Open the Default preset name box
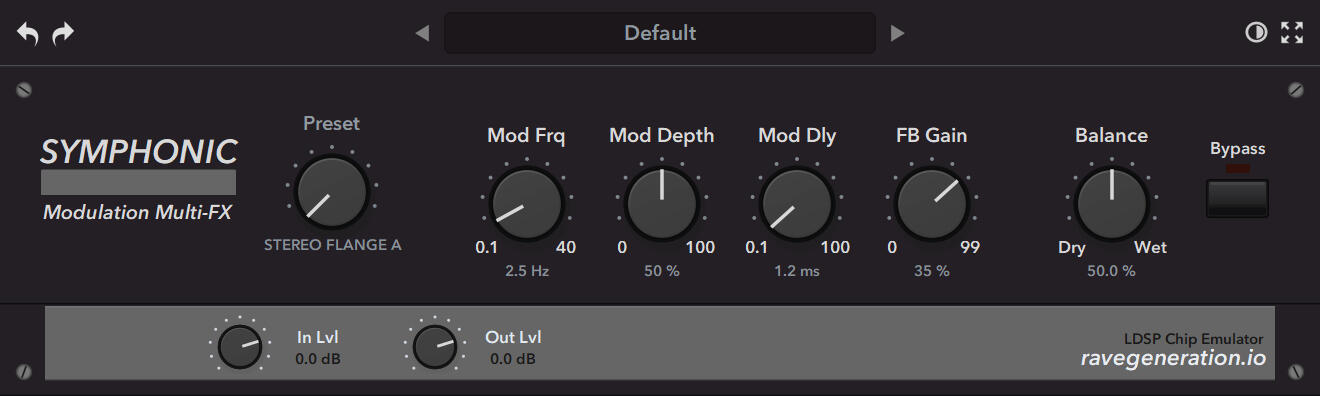 tap(660, 33)
